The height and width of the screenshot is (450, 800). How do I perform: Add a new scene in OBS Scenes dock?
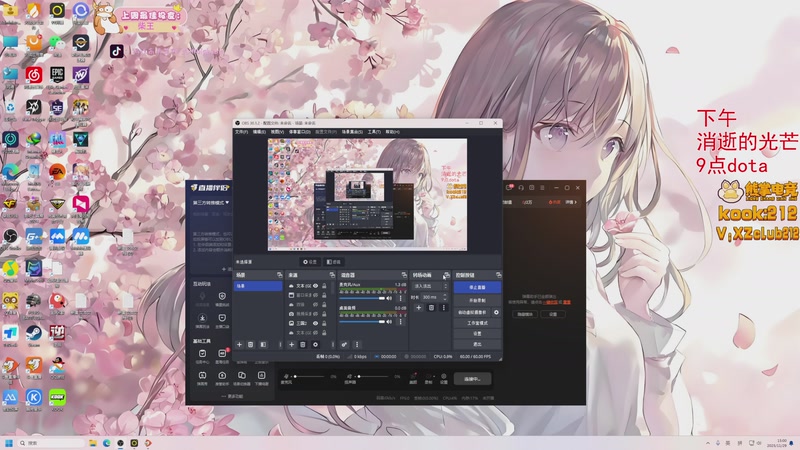coord(239,344)
